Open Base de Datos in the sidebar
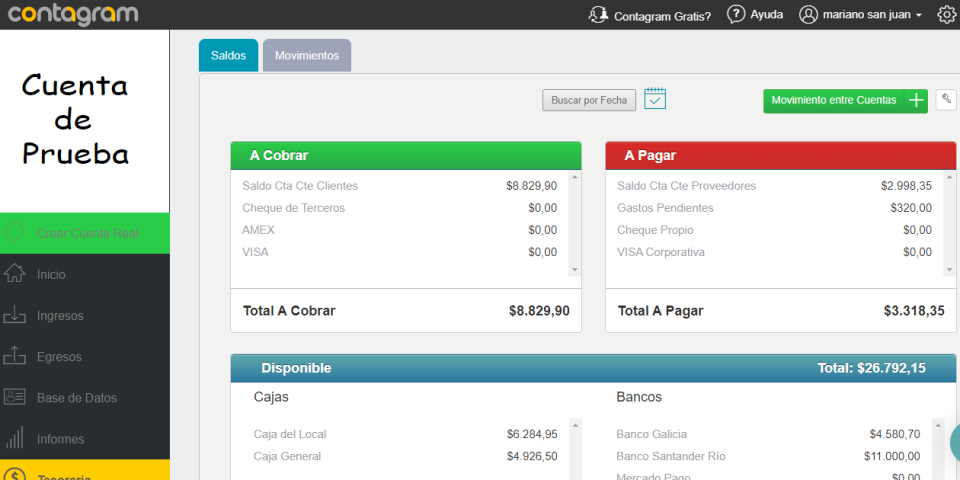The height and width of the screenshot is (480, 960). click(85, 397)
